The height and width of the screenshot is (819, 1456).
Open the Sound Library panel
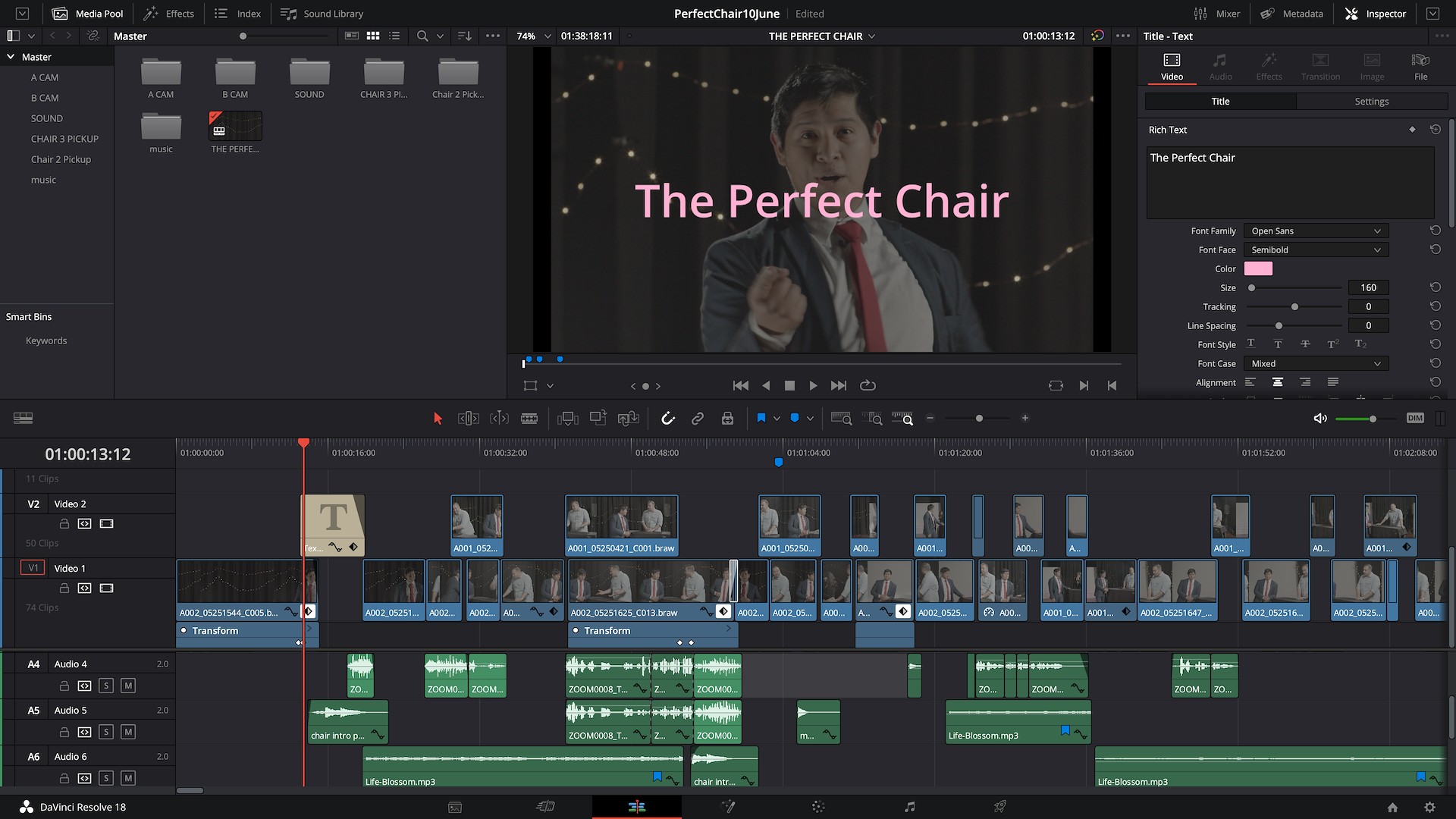[322, 14]
